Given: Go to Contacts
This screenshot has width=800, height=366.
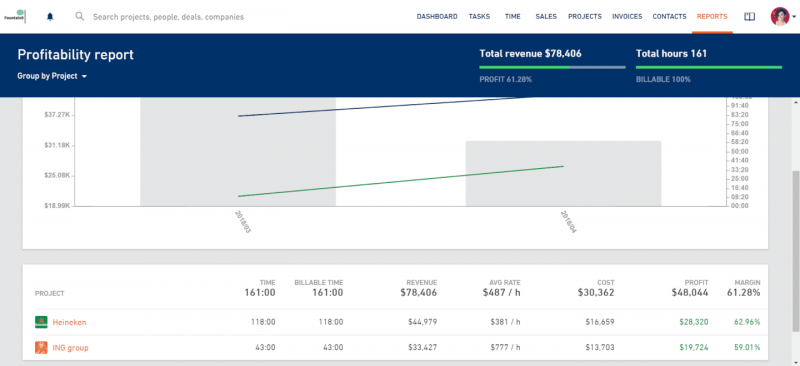Looking at the screenshot, I should tap(669, 16).
